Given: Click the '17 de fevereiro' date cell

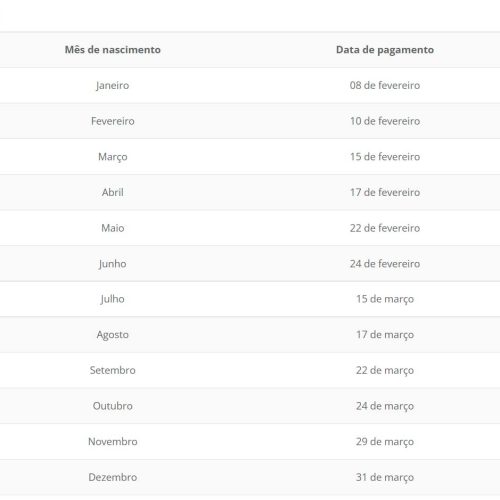Looking at the screenshot, I should click(x=385, y=192).
